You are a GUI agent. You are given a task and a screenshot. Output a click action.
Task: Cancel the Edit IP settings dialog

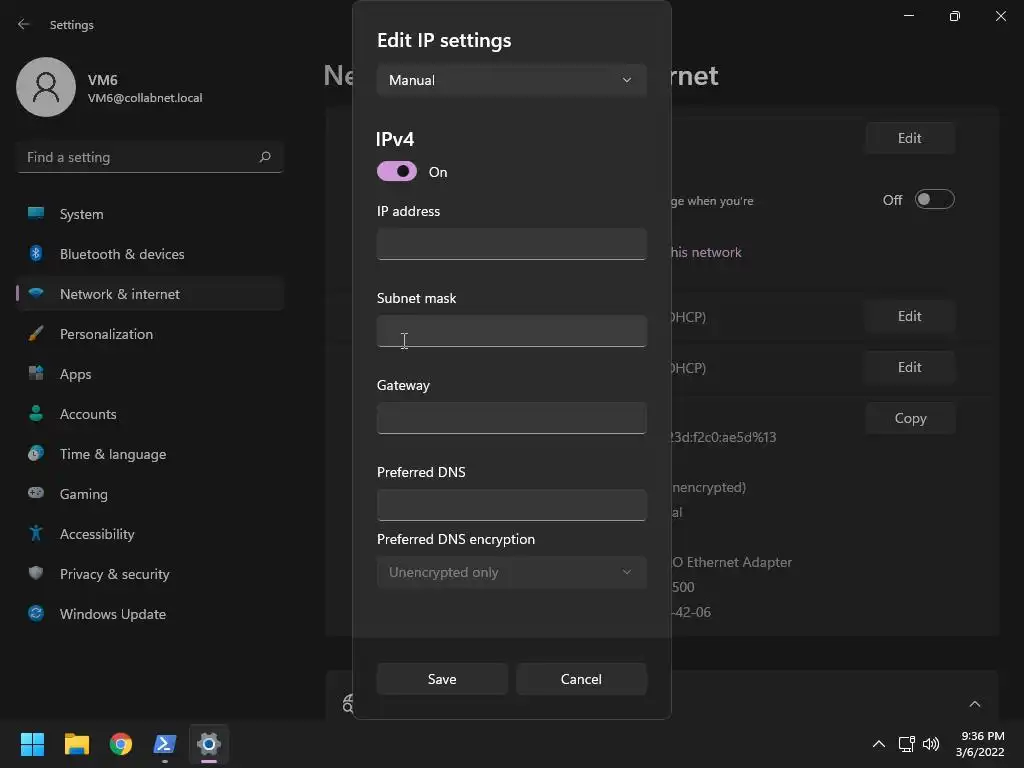coord(581,679)
